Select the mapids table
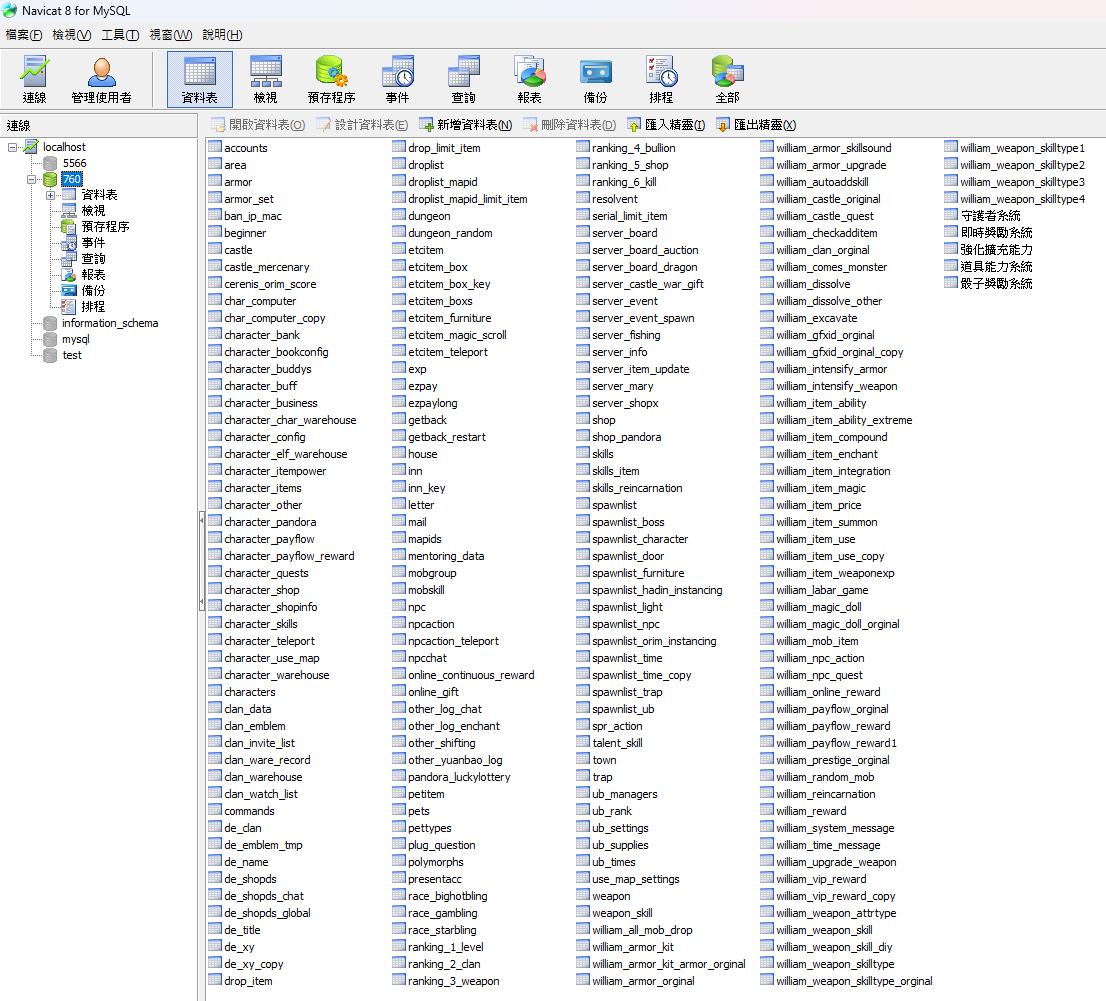Viewport: 1106px width, 1001px height. 425,539
